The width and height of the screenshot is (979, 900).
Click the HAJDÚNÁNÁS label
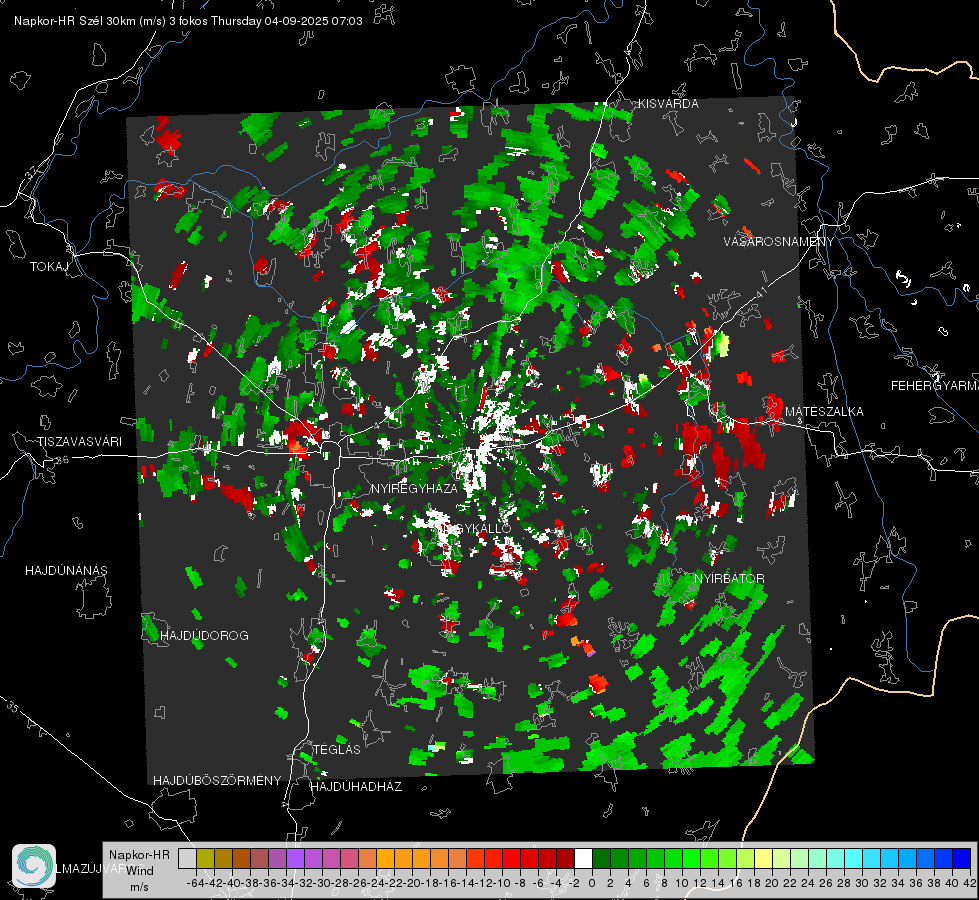tap(66, 571)
